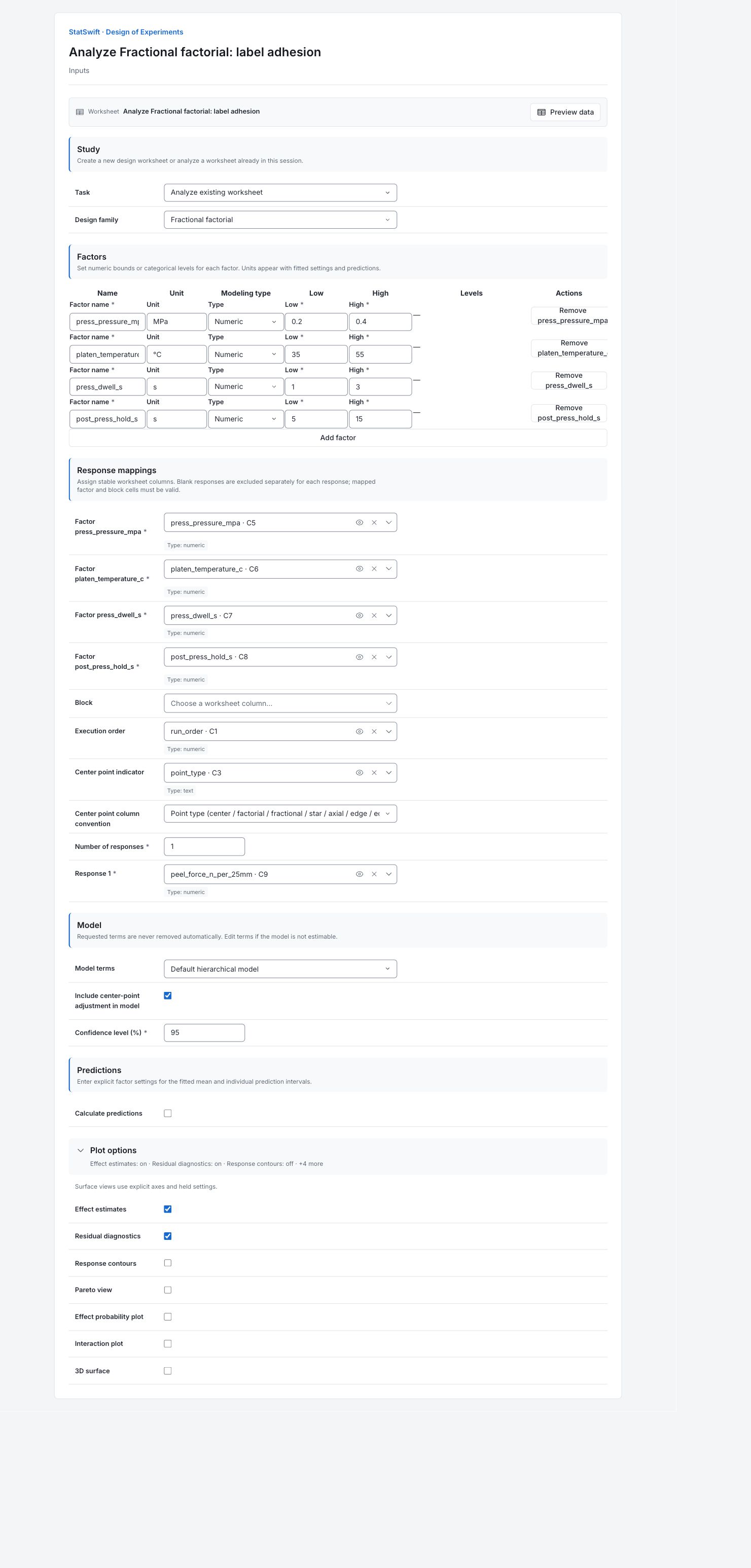Enable Effect probability plot checkbox
The height and width of the screenshot is (1568, 751).
[x=167, y=1316]
